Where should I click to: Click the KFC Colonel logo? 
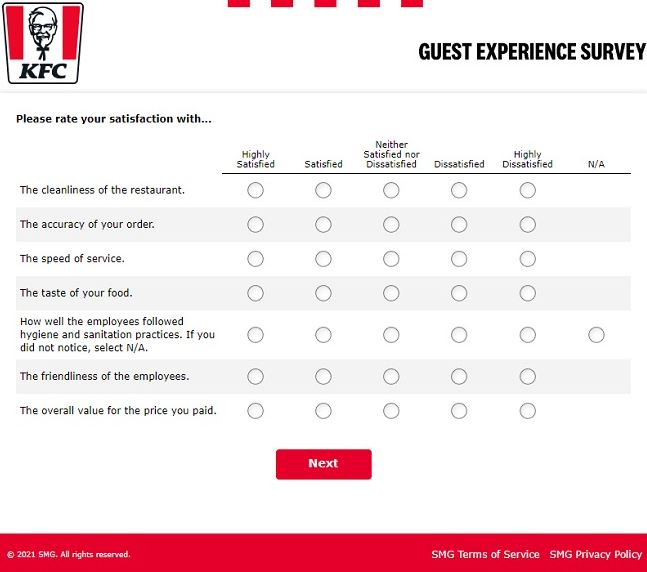coord(43,43)
